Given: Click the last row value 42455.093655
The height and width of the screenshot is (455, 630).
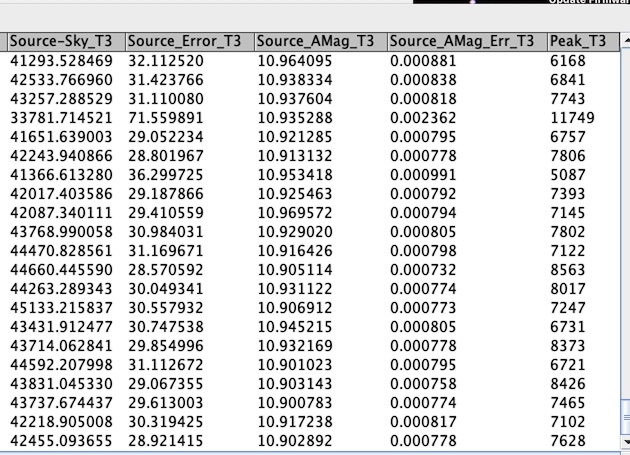Looking at the screenshot, I should [x=60, y=437].
